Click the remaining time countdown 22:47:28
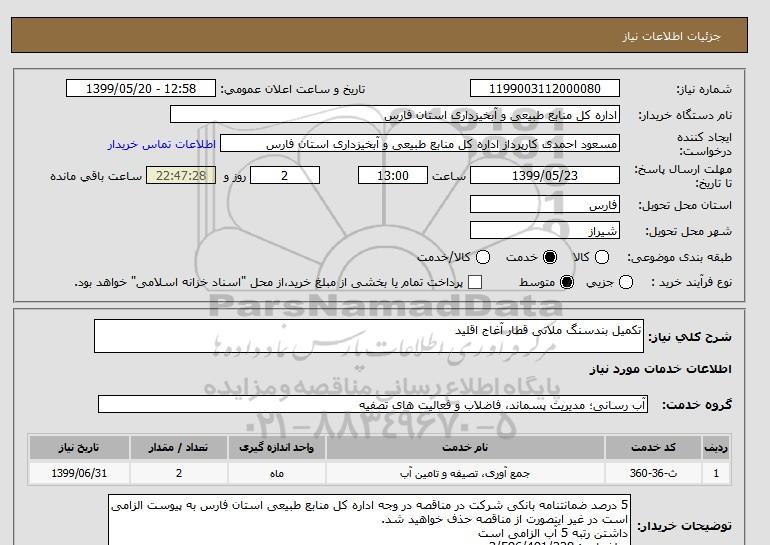 [181, 175]
